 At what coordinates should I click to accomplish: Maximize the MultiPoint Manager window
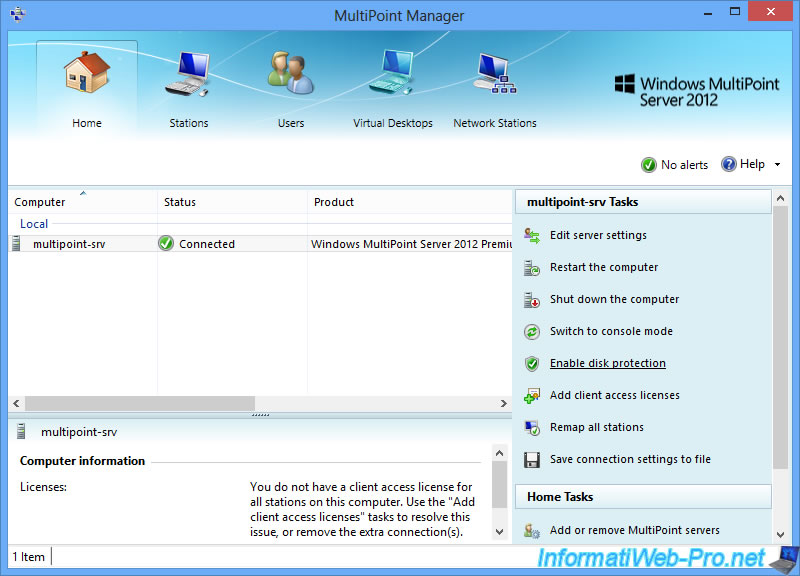[x=735, y=12]
